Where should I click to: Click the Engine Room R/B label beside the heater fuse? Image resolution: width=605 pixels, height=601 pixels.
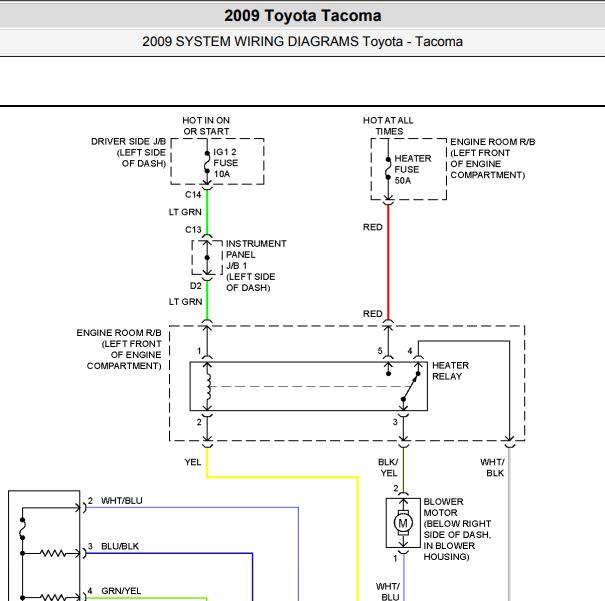pos(492,158)
